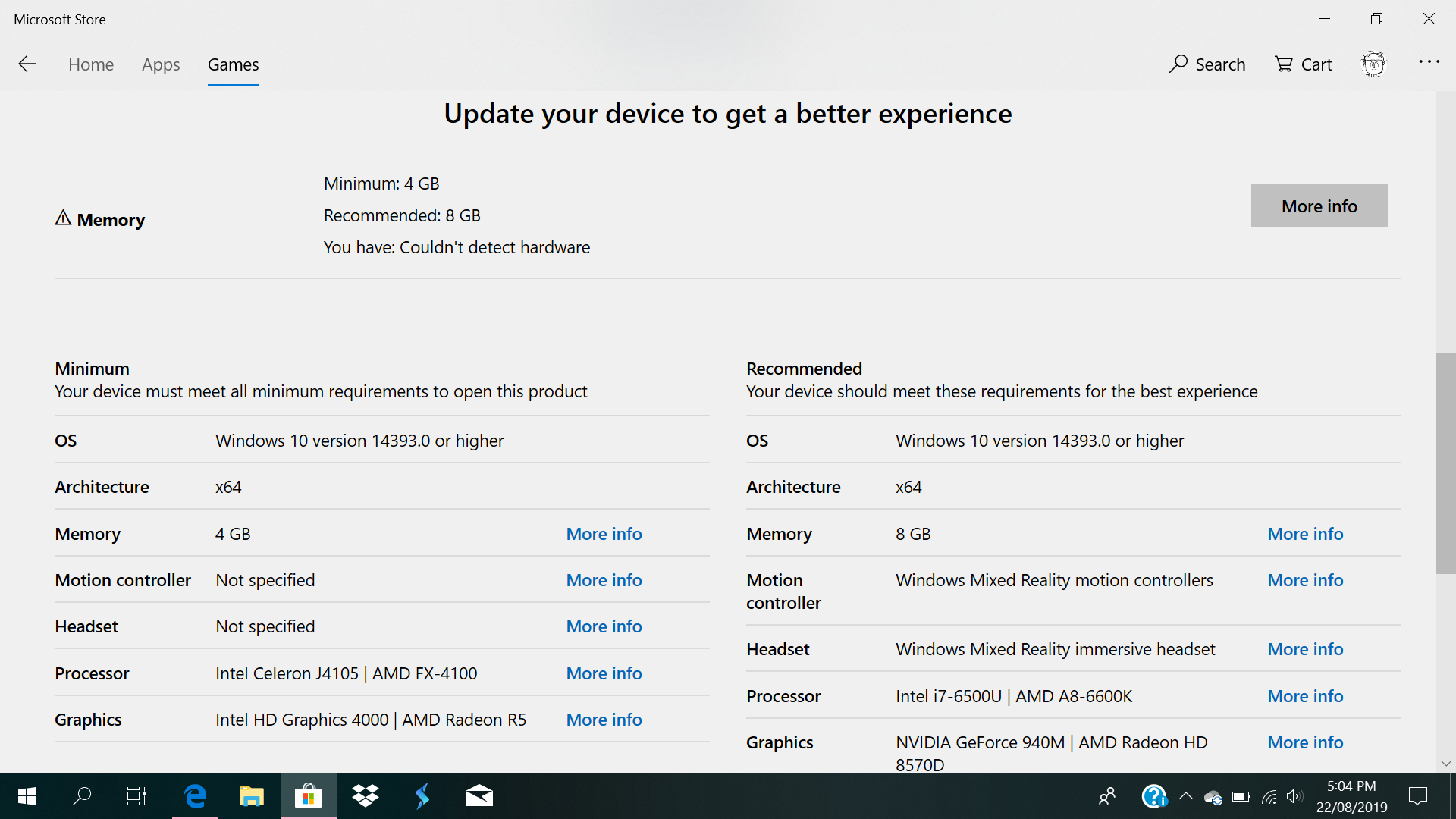
Task: Open More info for recommended Memory 8 GB
Action: pos(1306,534)
